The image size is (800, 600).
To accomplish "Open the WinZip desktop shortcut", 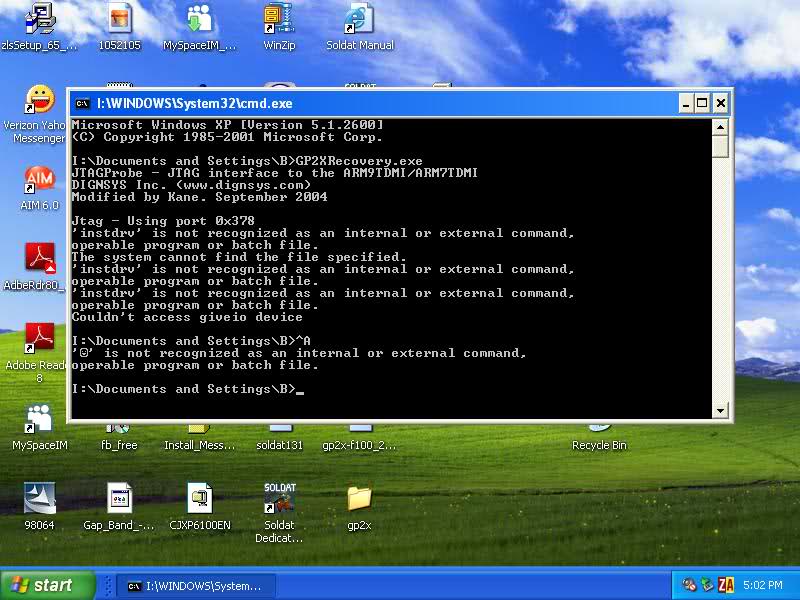I will [279, 19].
